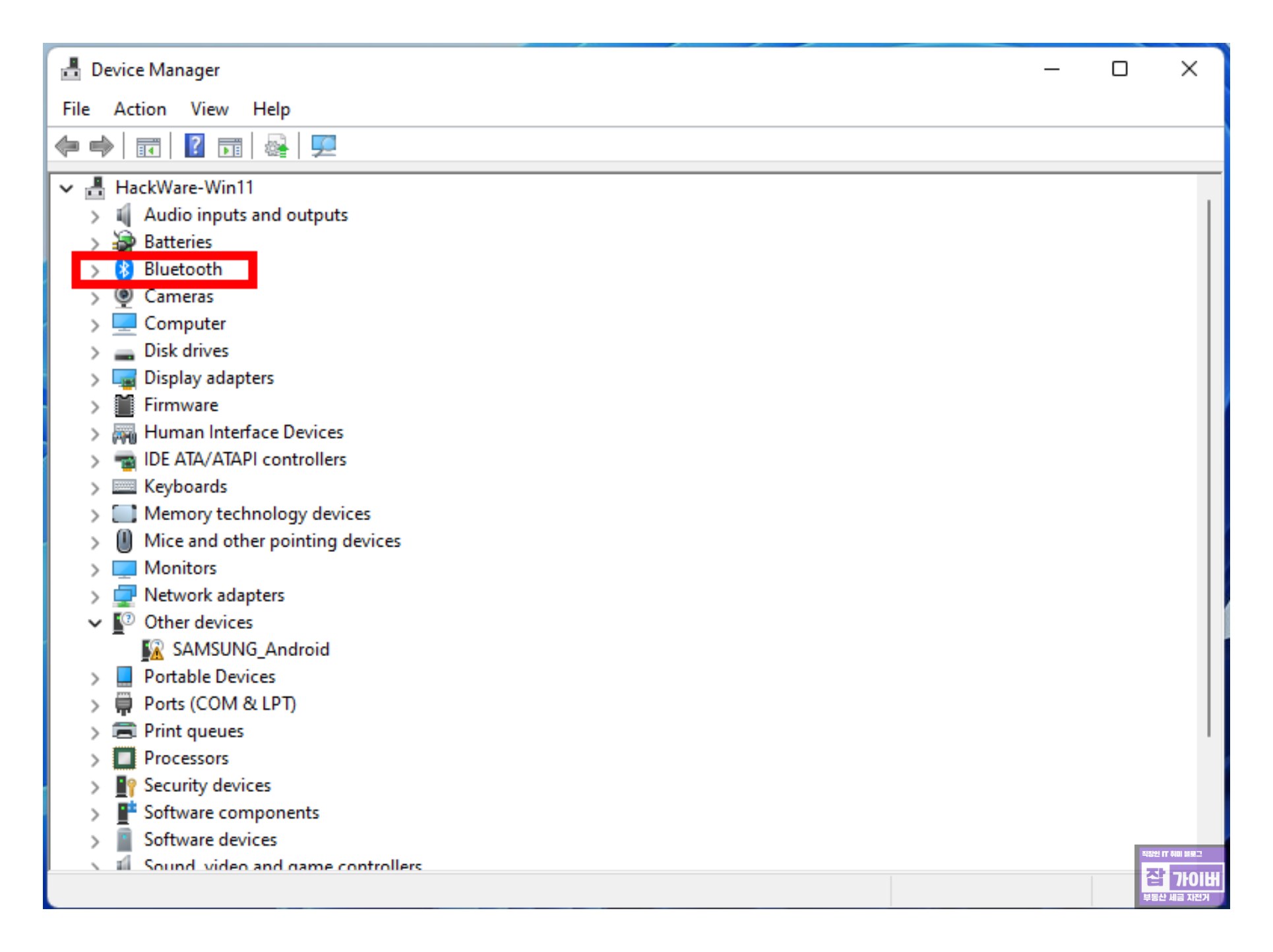Image resolution: width=1273 pixels, height=952 pixels.
Task: Open the View menu
Action: [x=209, y=109]
